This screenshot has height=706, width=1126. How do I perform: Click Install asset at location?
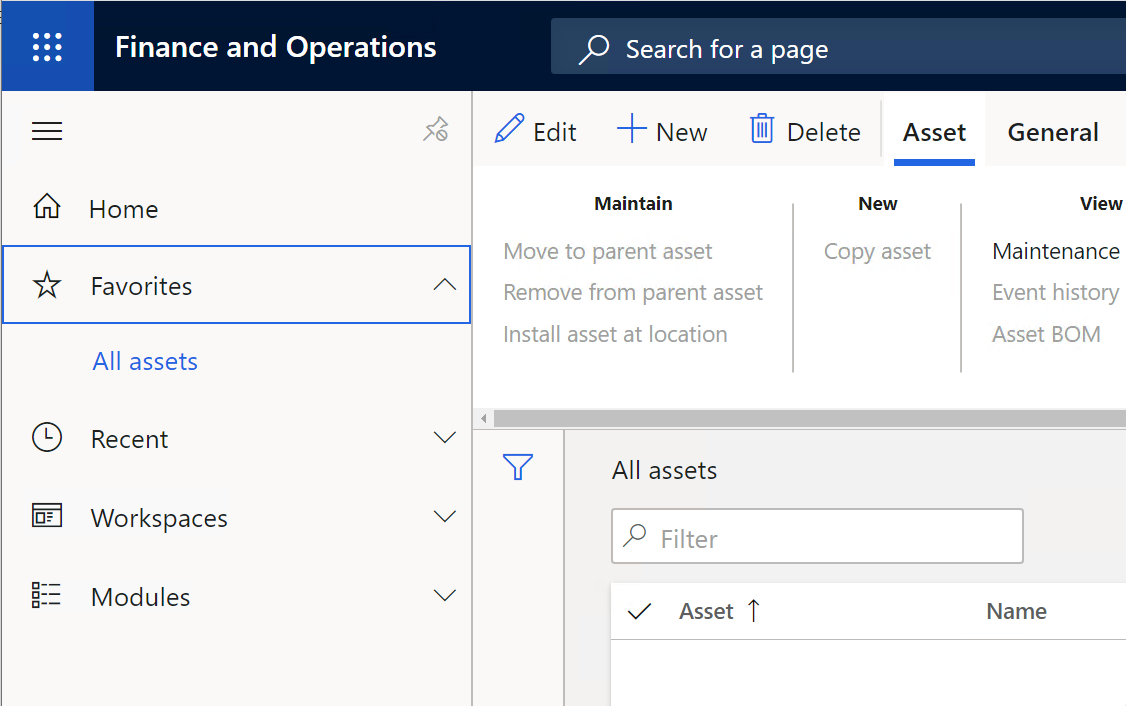(x=615, y=334)
